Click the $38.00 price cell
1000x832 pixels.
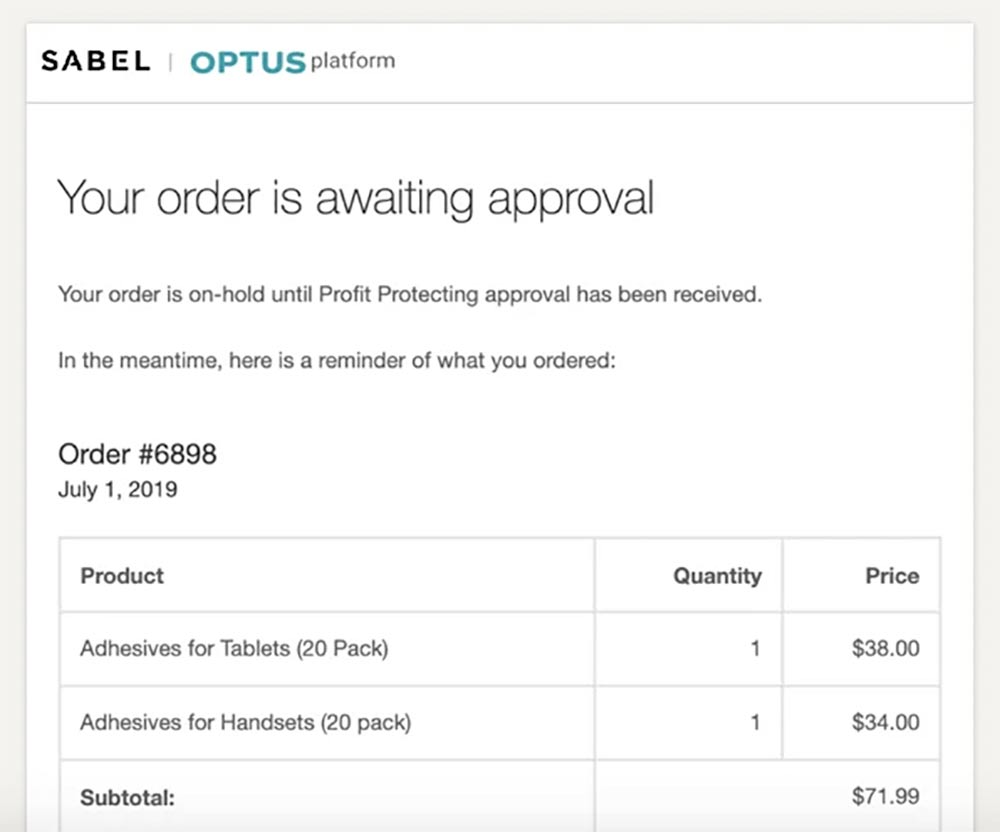coord(885,648)
